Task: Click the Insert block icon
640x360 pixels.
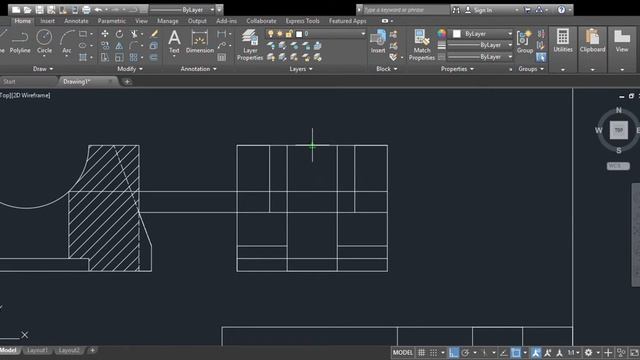Action: tap(378, 42)
